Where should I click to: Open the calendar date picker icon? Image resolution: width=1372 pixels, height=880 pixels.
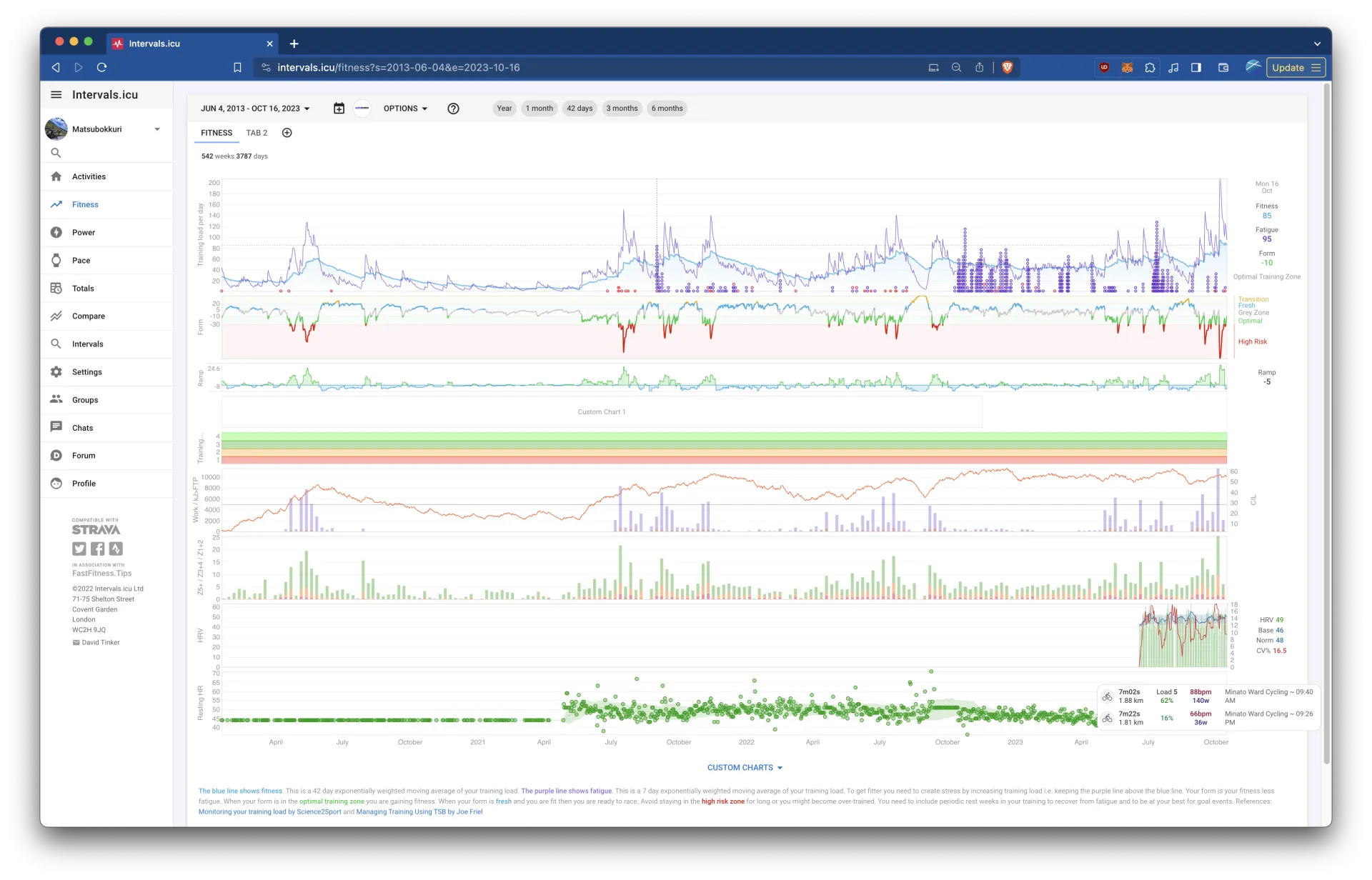[x=339, y=109]
